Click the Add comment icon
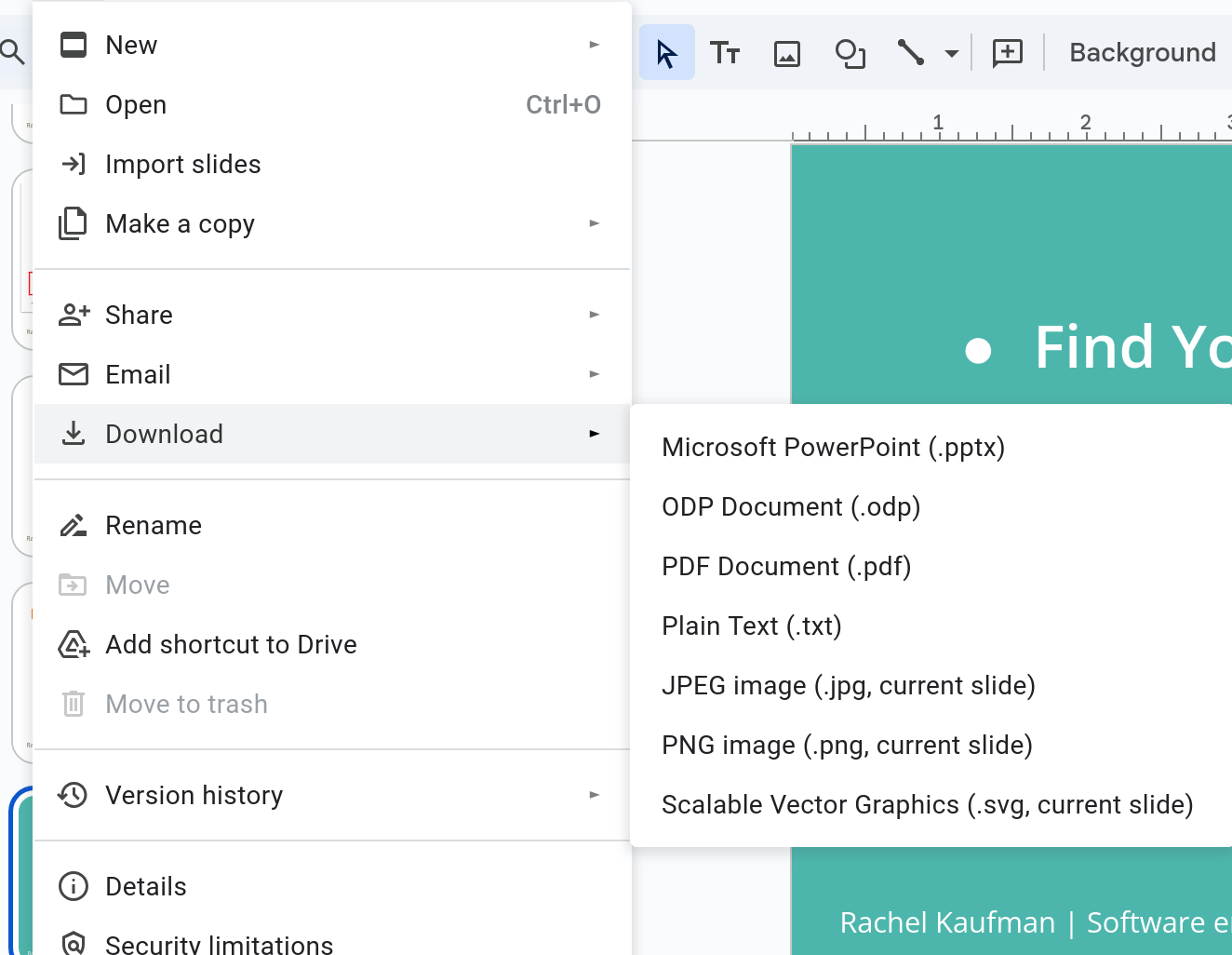1232x955 pixels. pos(1007,53)
